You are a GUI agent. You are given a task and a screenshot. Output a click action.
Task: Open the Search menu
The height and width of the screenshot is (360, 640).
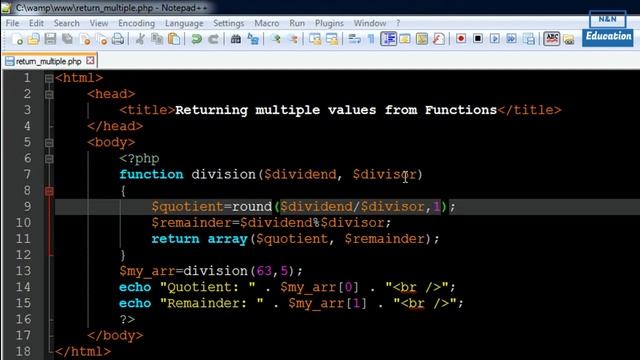[67, 23]
